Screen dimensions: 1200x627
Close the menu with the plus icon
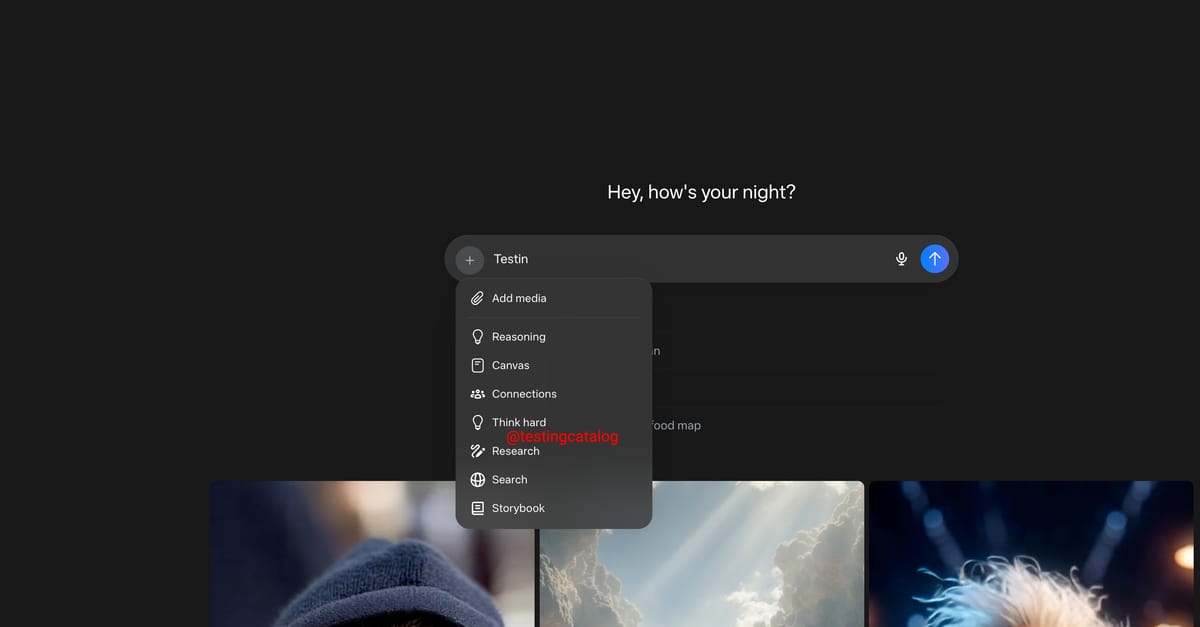click(469, 260)
